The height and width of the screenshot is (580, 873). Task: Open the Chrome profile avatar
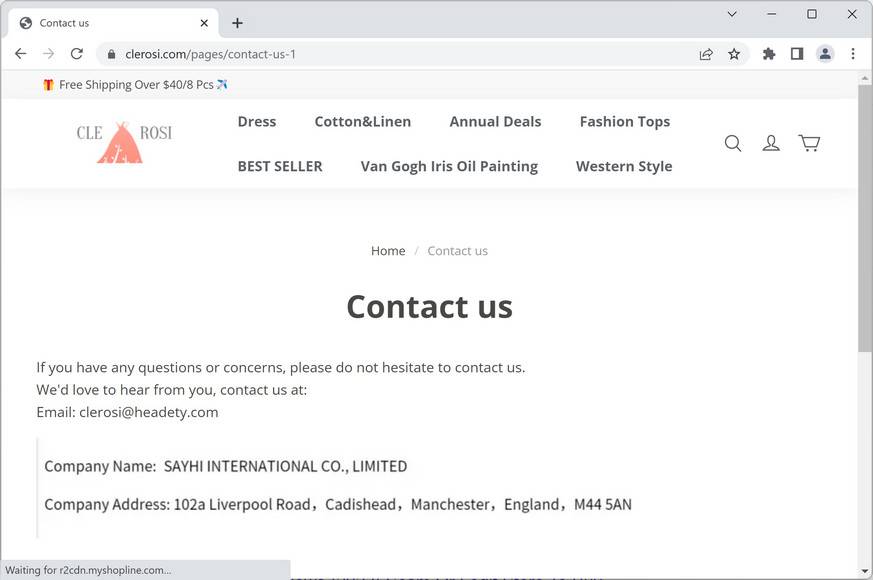coord(825,54)
